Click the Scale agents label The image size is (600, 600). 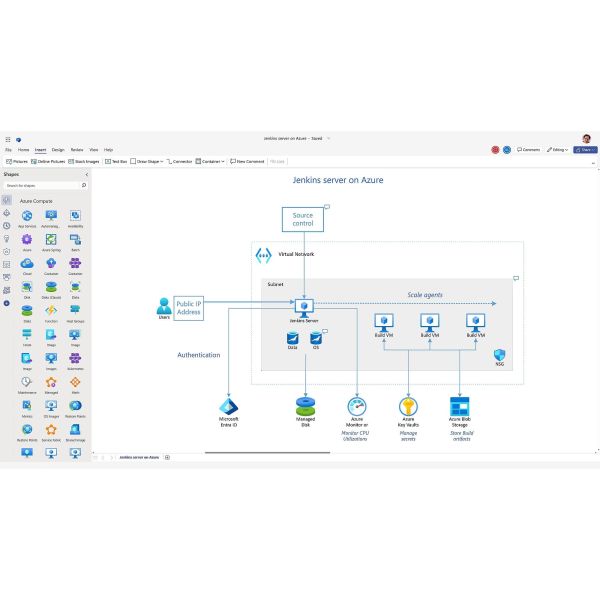425,295
